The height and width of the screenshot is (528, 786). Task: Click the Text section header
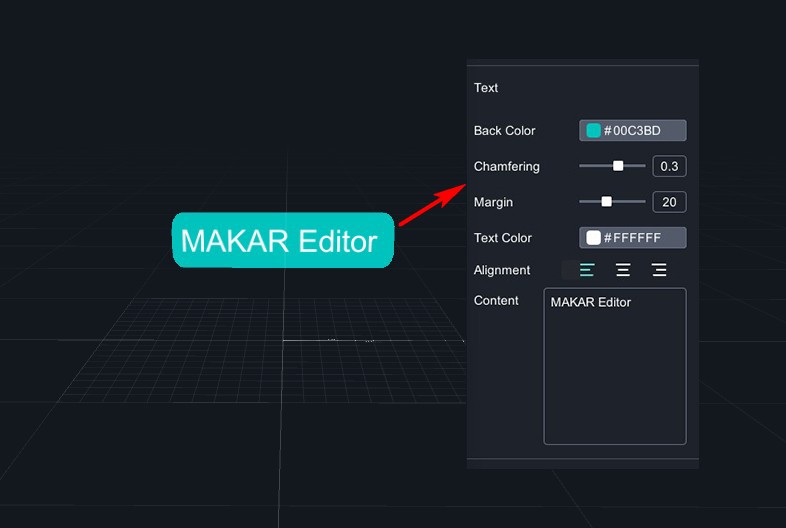pos(486,88)
